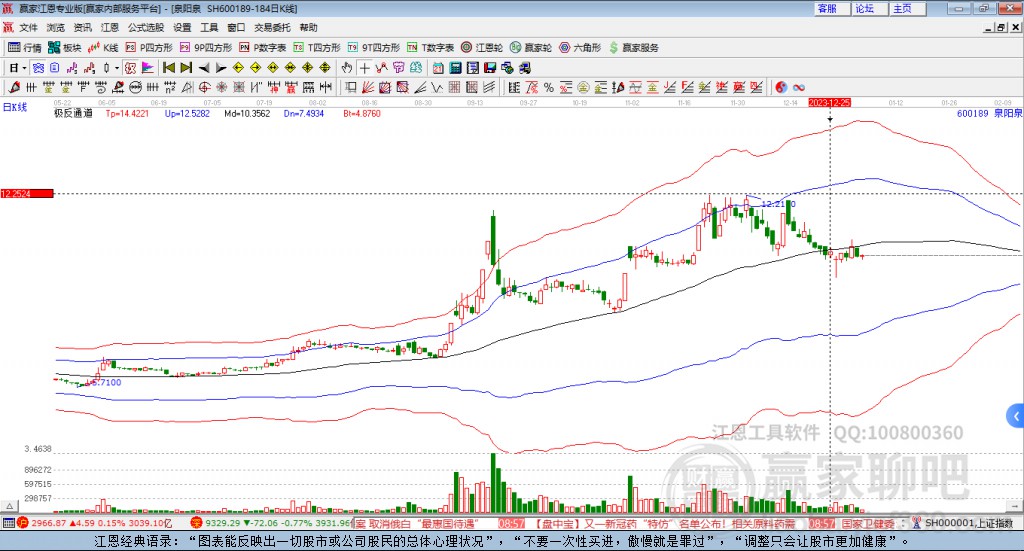Image resolution: width=1024 pixels, height=551 pixels.
Task: Open the 帮助 menu
Action: pos(308,27)
